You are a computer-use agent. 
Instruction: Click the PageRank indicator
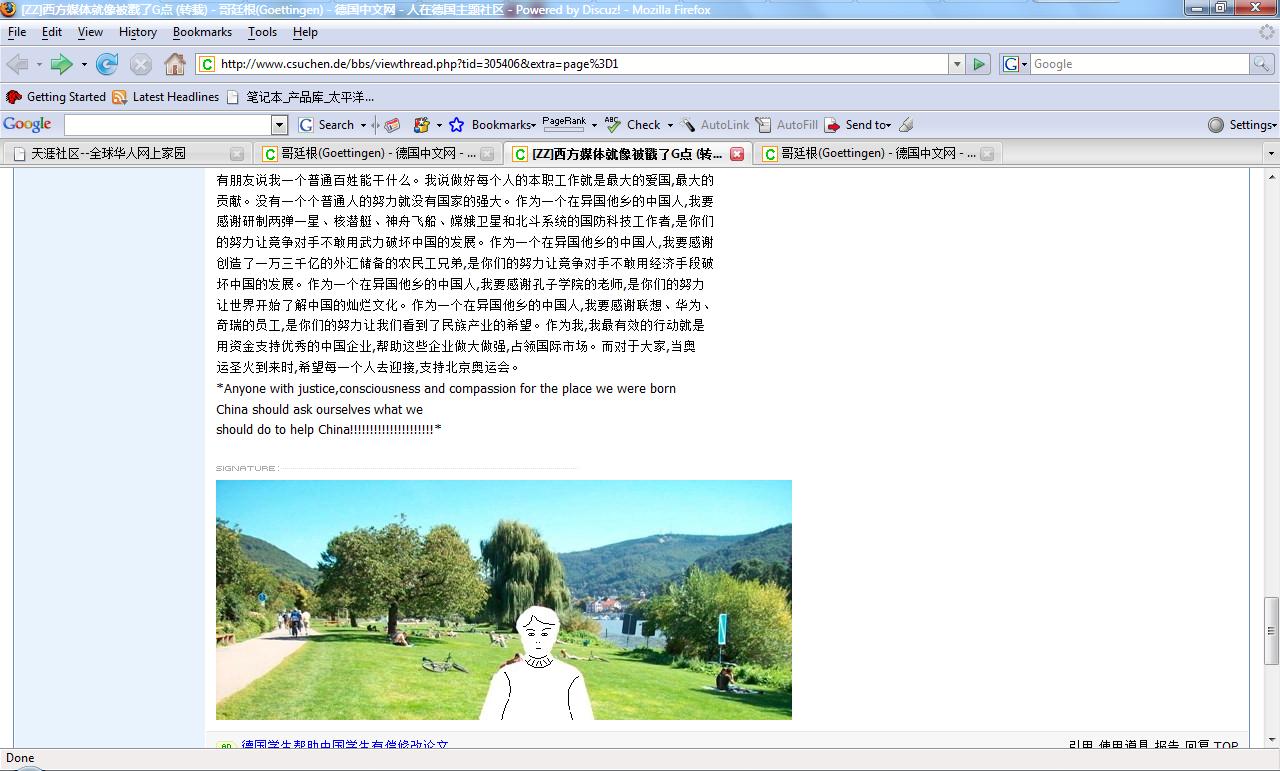click(564, 124)
